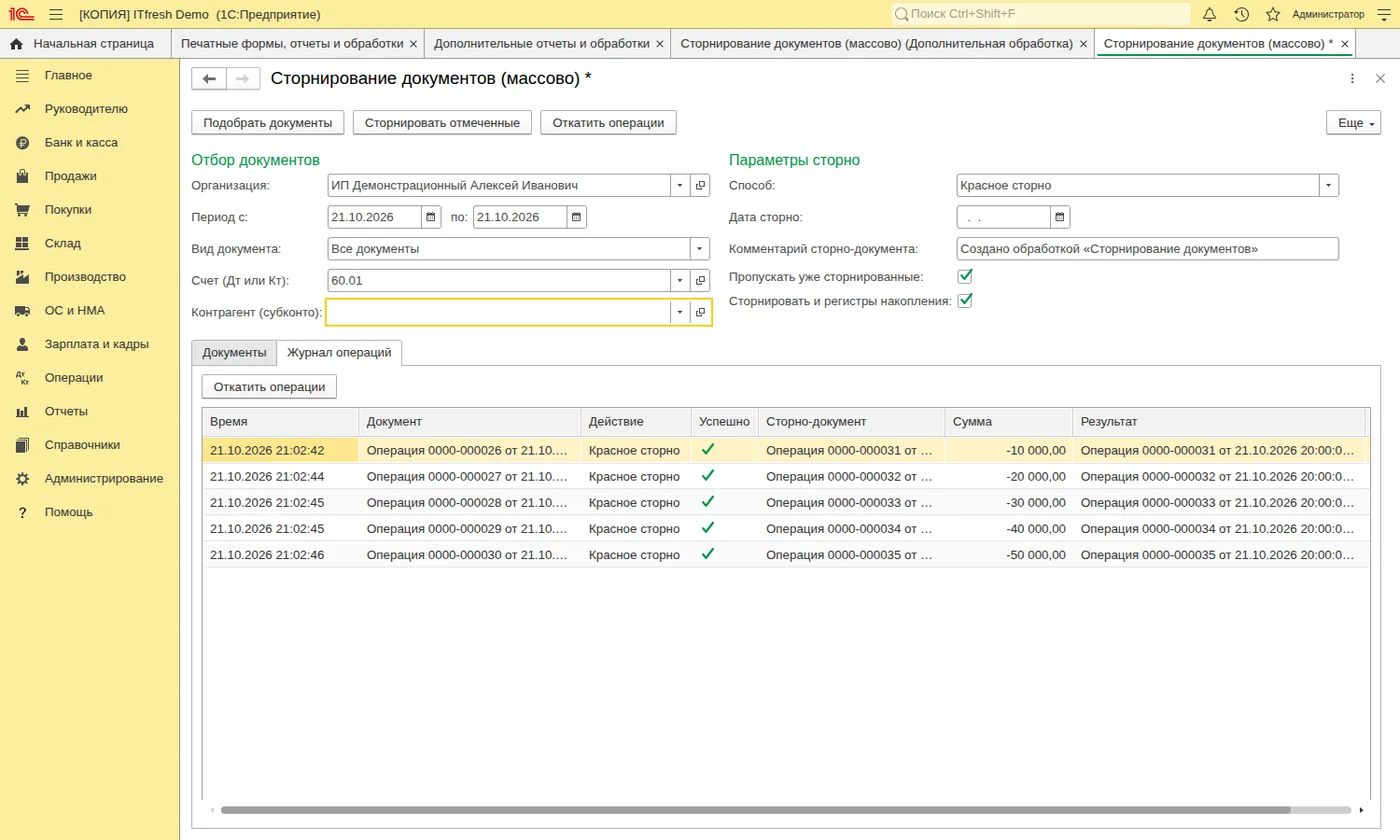The height and width of the screenshot is (840, 1400).
Task: Expand Контрагент (субконто) dropdown
Action: click(x=680, y=313)
